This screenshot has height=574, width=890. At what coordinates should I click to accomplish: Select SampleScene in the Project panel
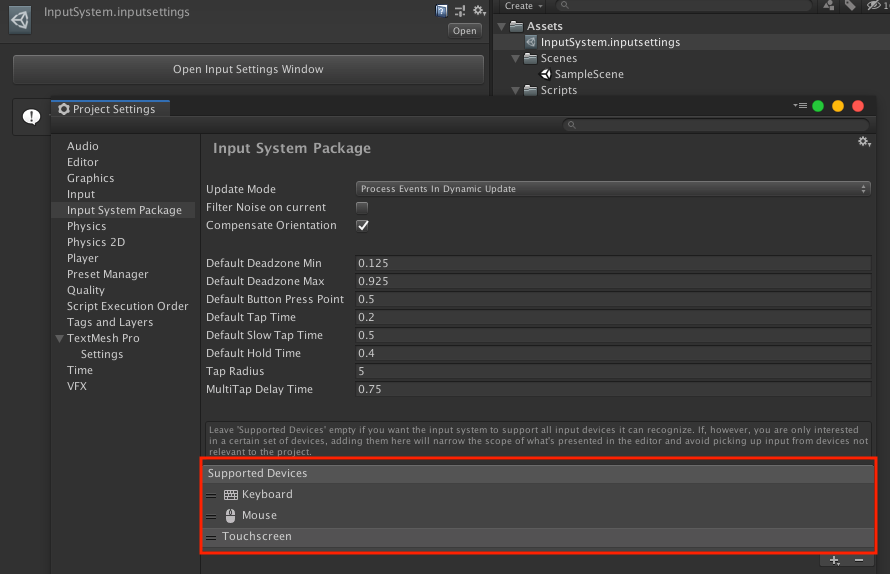(589, 74)
